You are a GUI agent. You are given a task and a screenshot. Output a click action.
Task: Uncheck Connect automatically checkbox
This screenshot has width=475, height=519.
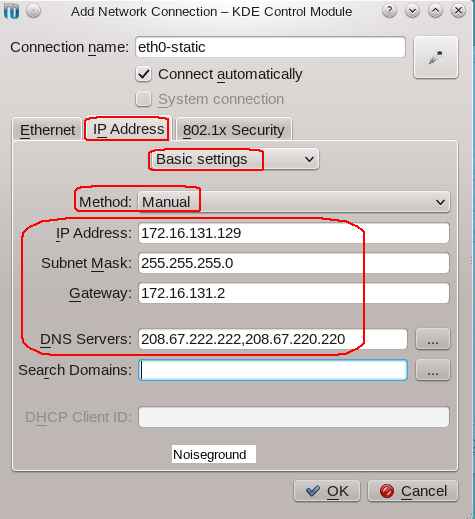tap(144, 74)
